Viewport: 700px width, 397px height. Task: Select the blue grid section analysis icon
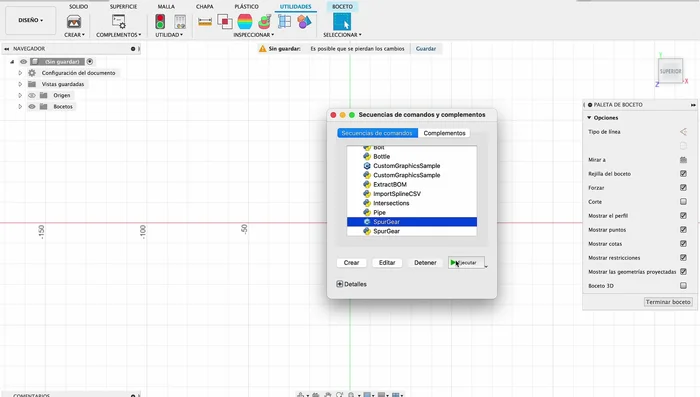(284, 21)
